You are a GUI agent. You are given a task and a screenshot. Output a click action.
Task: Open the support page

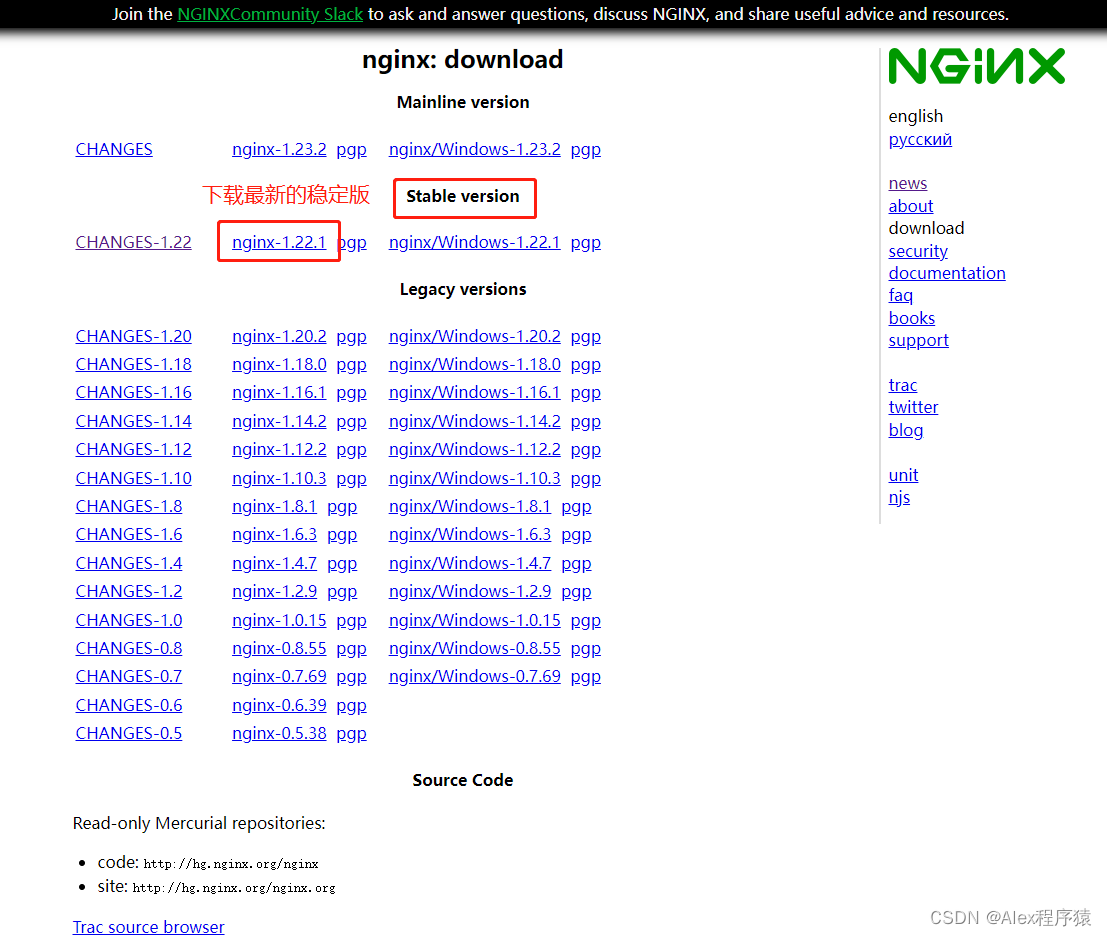point(918,340)
